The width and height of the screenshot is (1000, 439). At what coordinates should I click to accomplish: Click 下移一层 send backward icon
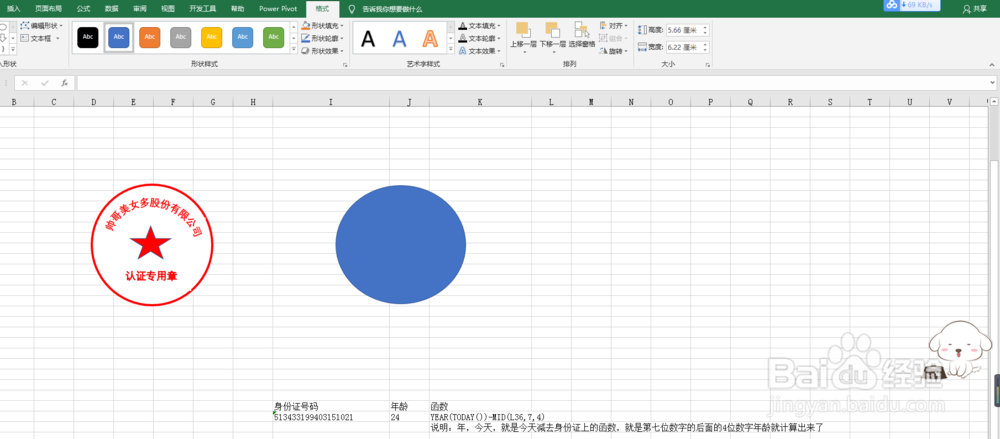(552, 30)
